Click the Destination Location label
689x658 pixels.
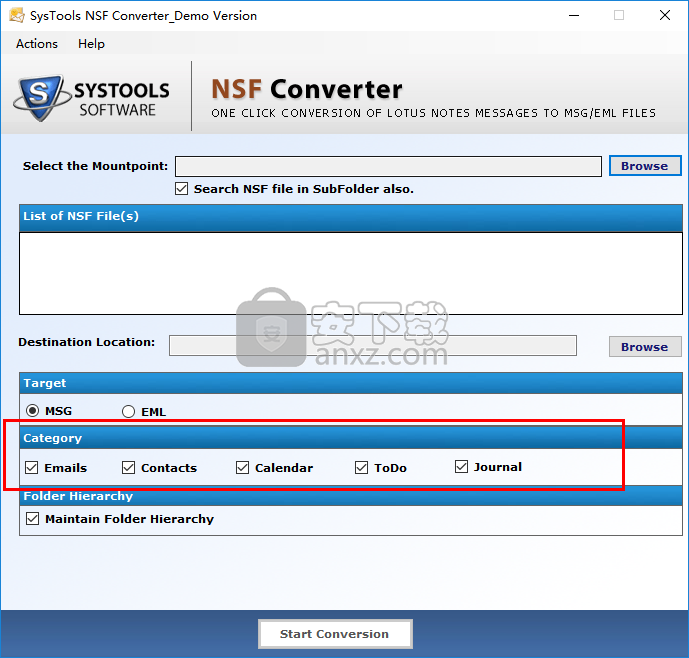87,342
